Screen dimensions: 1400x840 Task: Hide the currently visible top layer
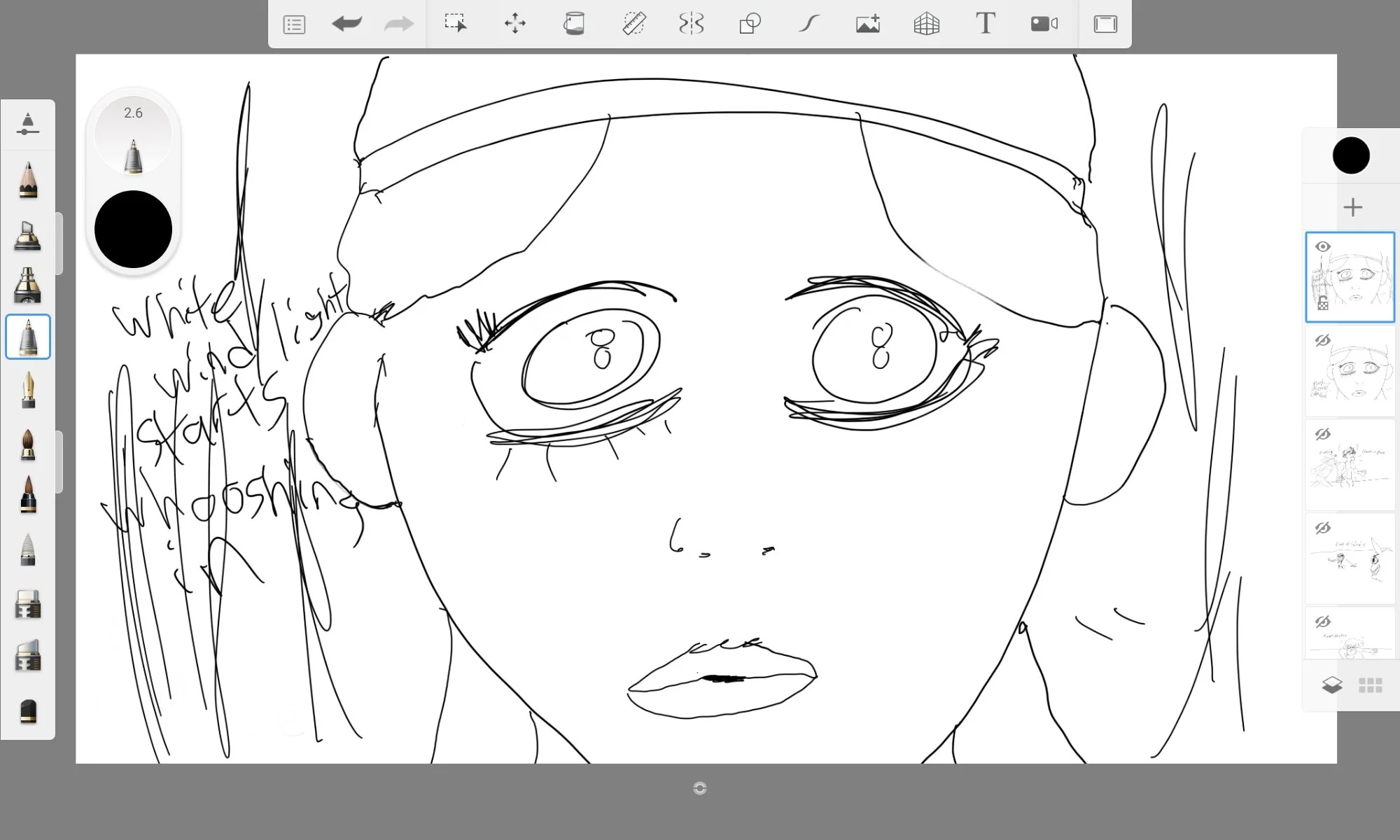[1323, 246]
